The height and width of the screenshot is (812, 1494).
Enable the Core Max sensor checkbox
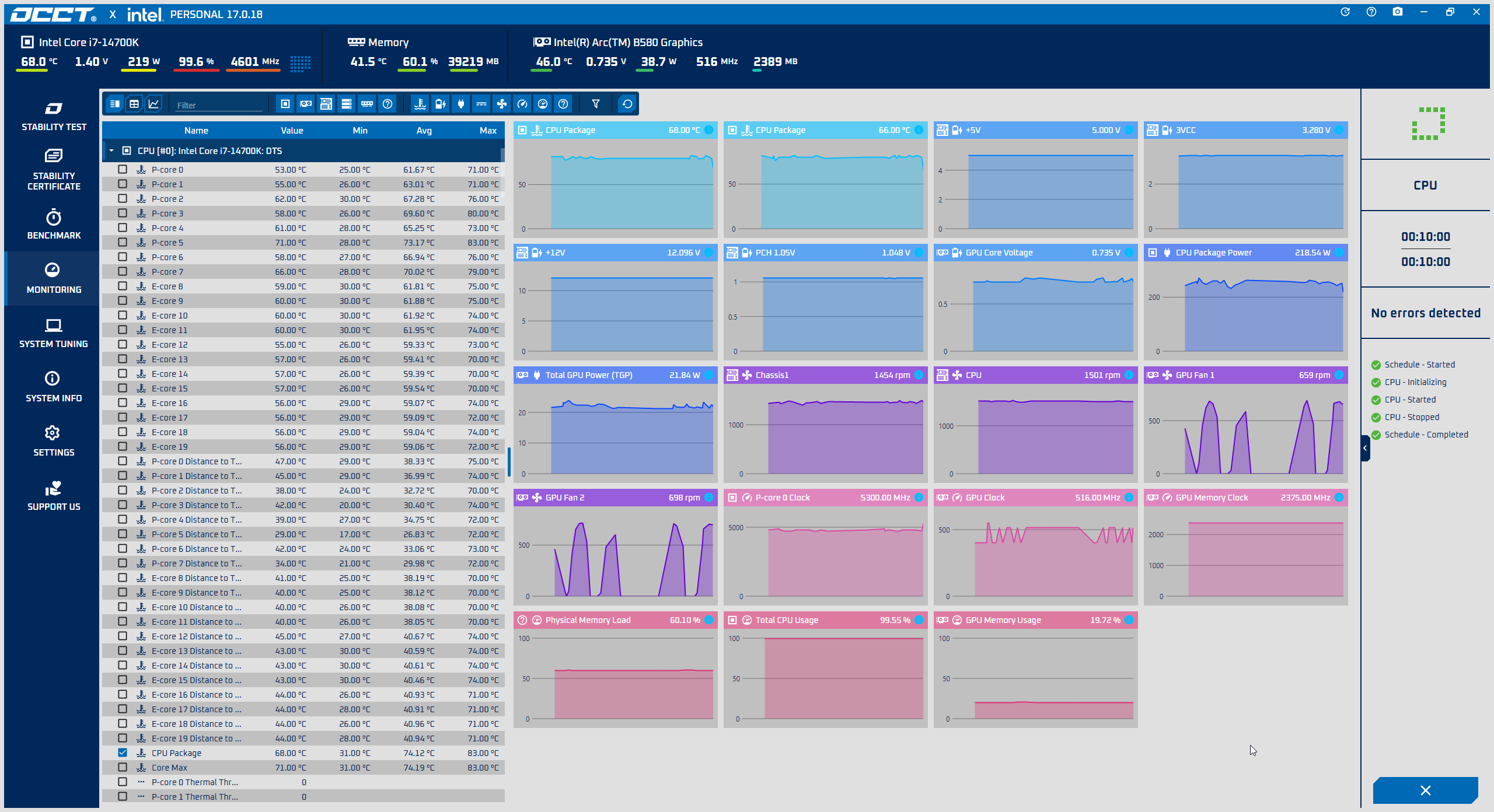point(123,767)
